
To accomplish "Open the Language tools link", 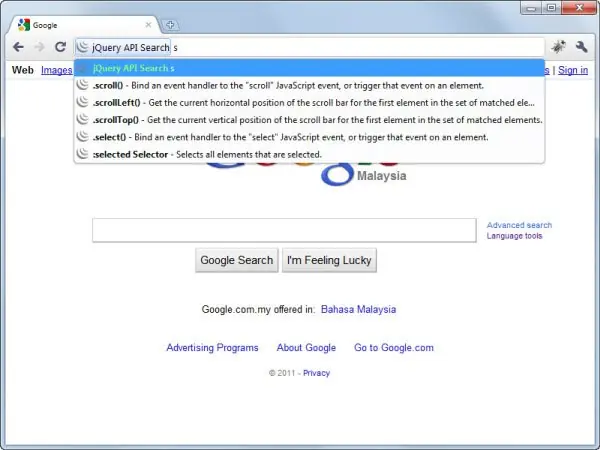I will tap(514, 236).
